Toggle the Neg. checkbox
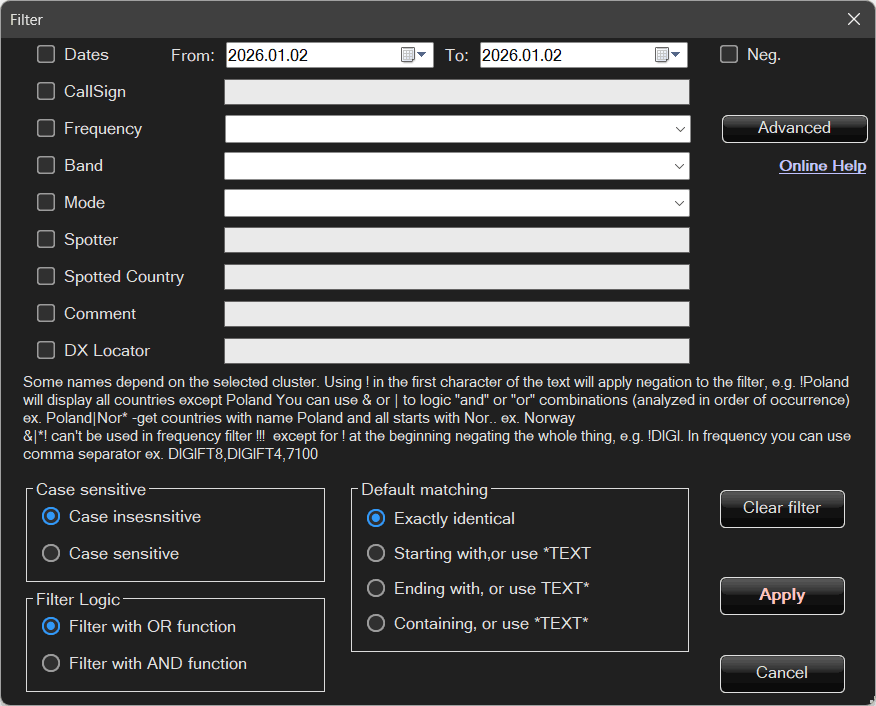Image resolution: width=876 pixels, height=706 pixels. coord(729,55)
